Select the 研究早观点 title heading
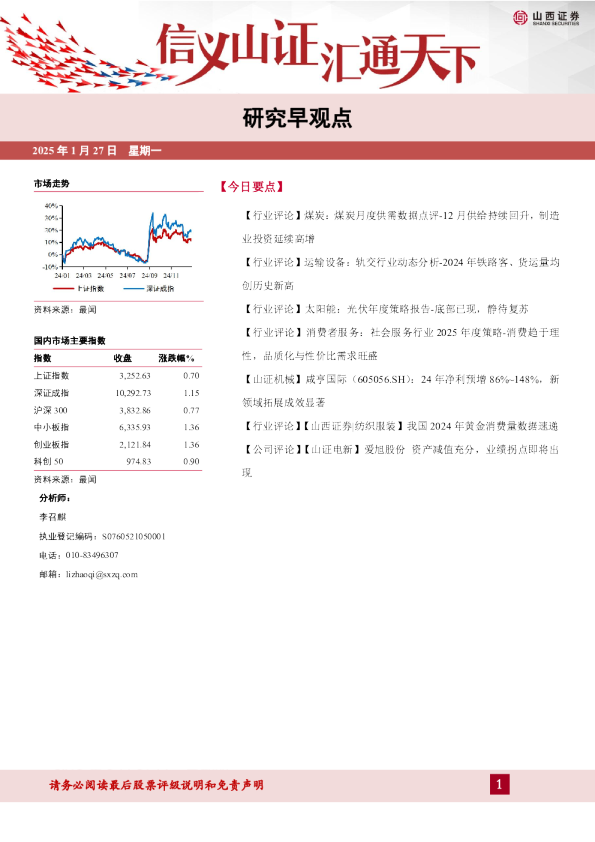This screenshot has width=595, height=842. pos(297,118)
